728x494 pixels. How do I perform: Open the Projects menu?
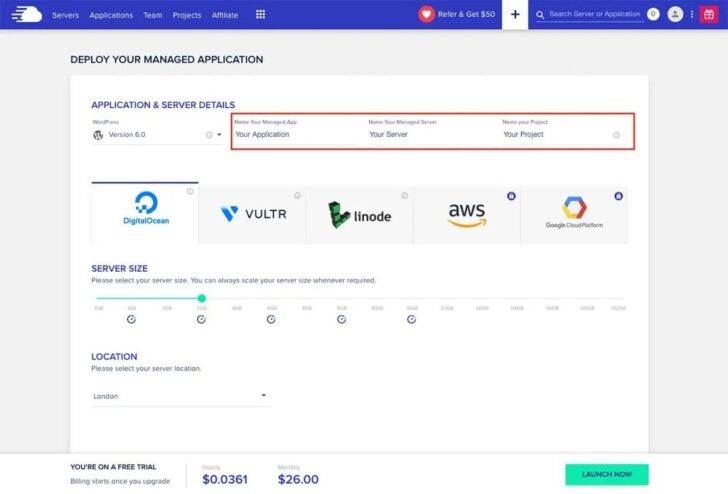[187, 15]
